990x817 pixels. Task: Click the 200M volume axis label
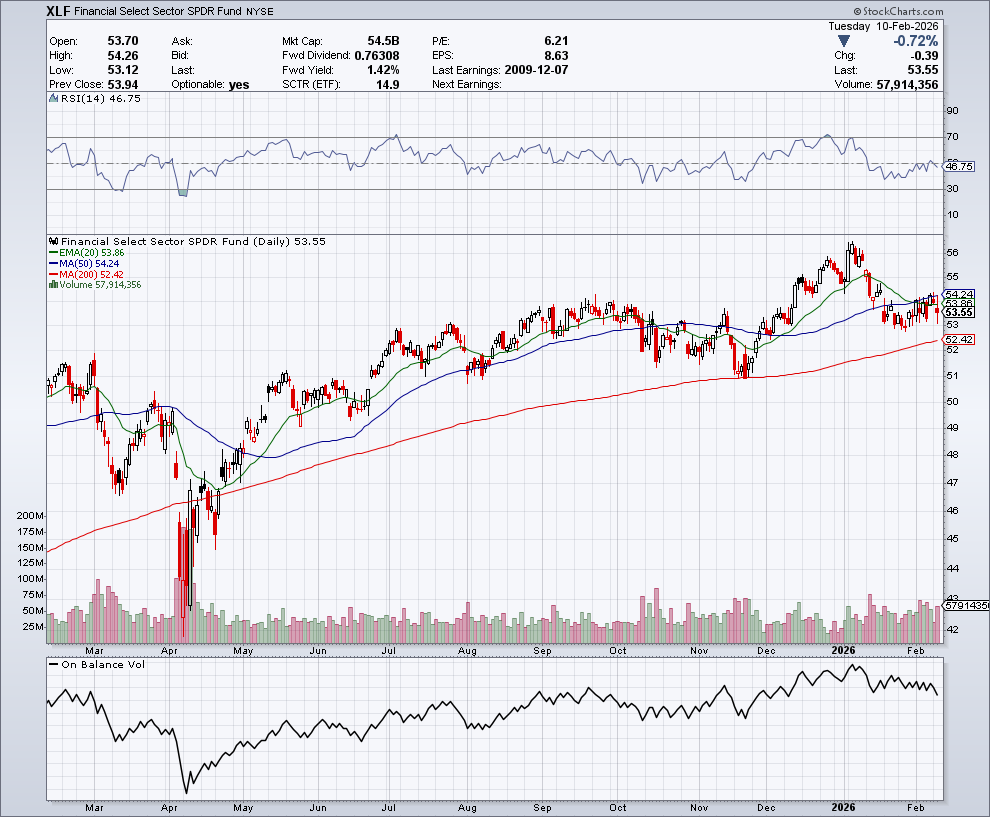pos(30,516)
